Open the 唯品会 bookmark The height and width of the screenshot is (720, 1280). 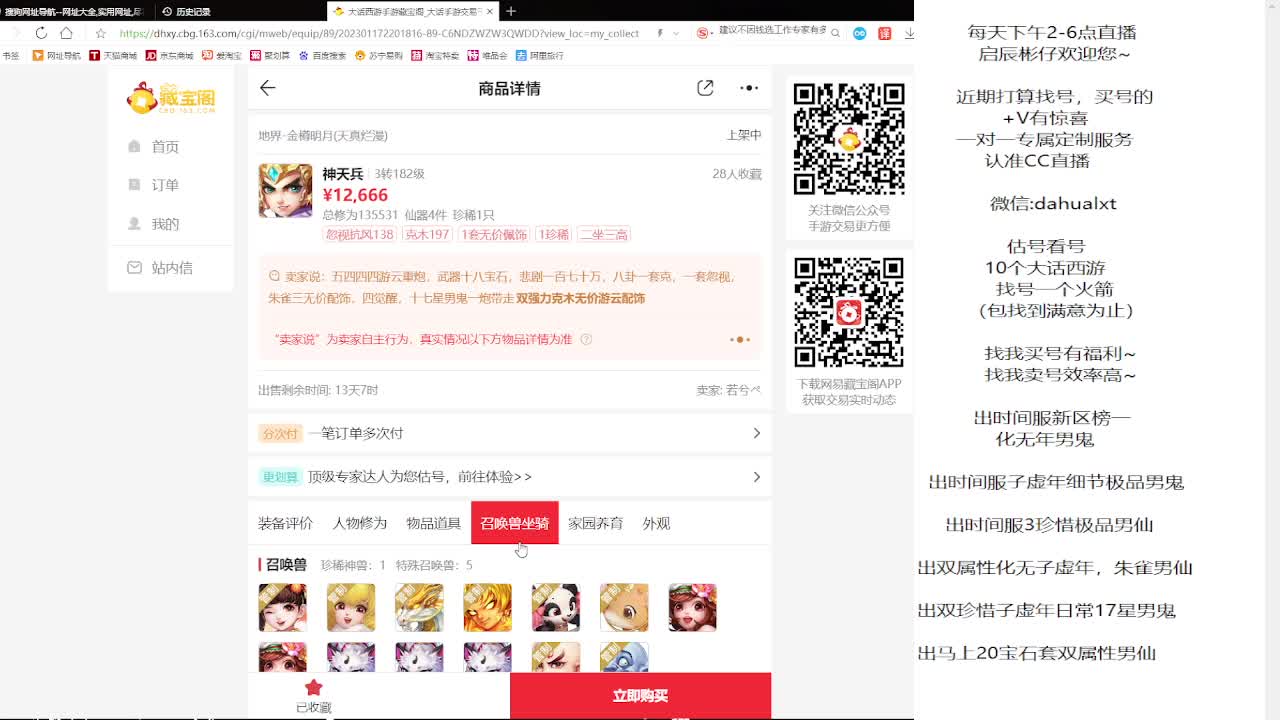(x=488, y=56)
